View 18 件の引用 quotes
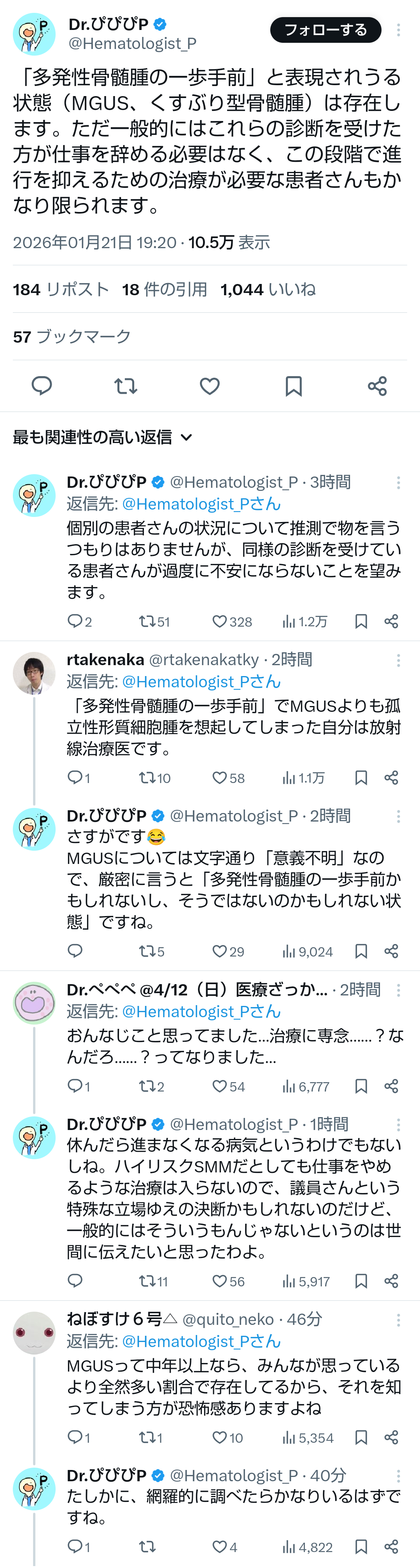This screenshot has height=1568, width=420. pos(164,289)
